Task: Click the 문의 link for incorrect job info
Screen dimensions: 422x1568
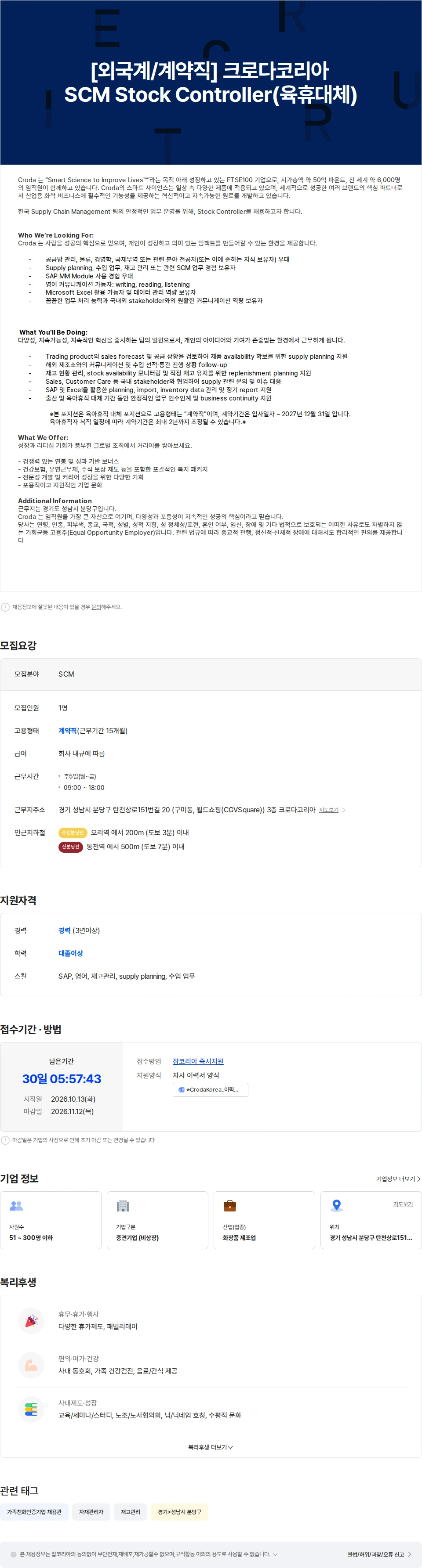Action: 95,607
